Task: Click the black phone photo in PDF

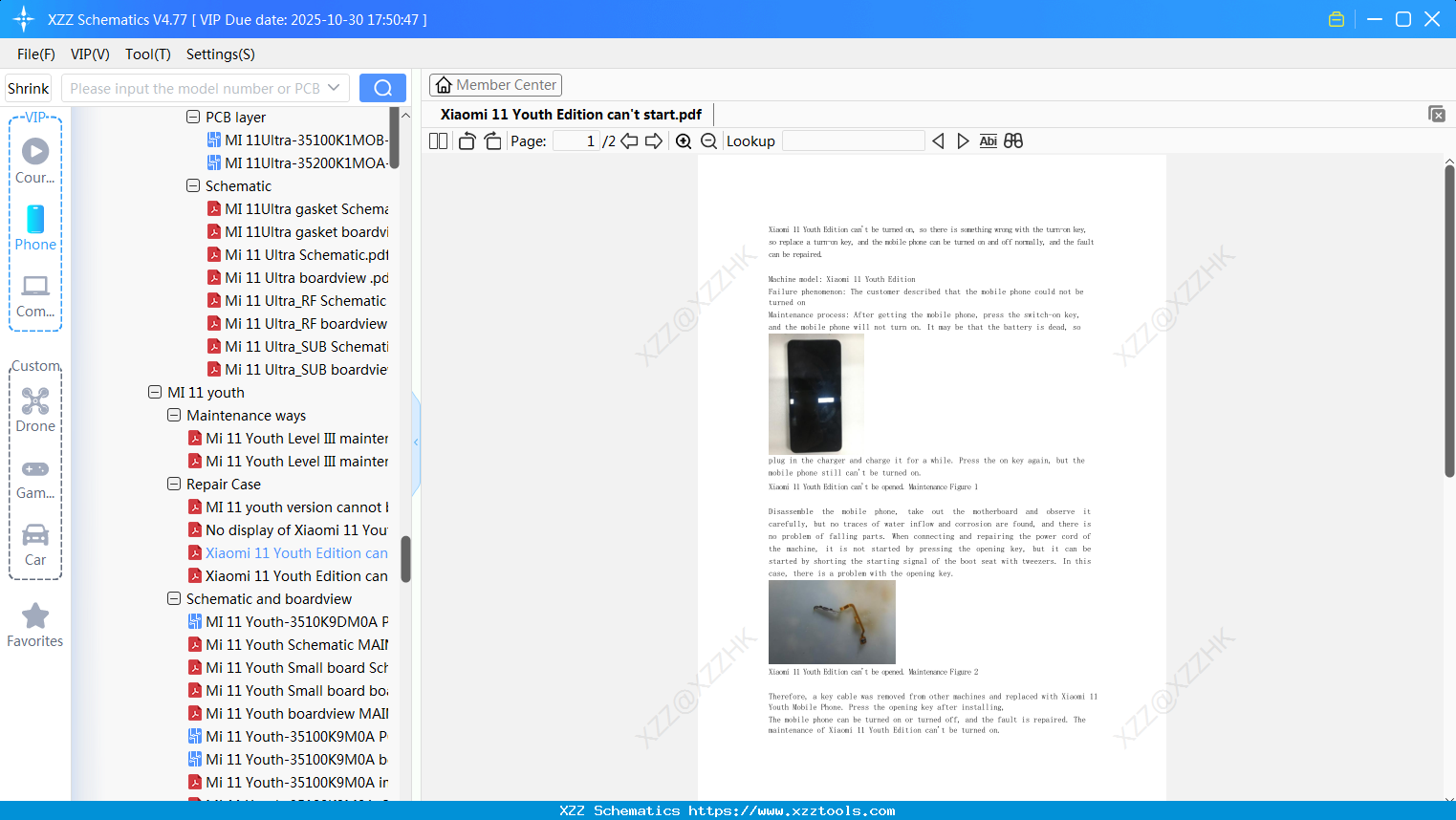Action: pyautogui.click(x=815, y=394)
